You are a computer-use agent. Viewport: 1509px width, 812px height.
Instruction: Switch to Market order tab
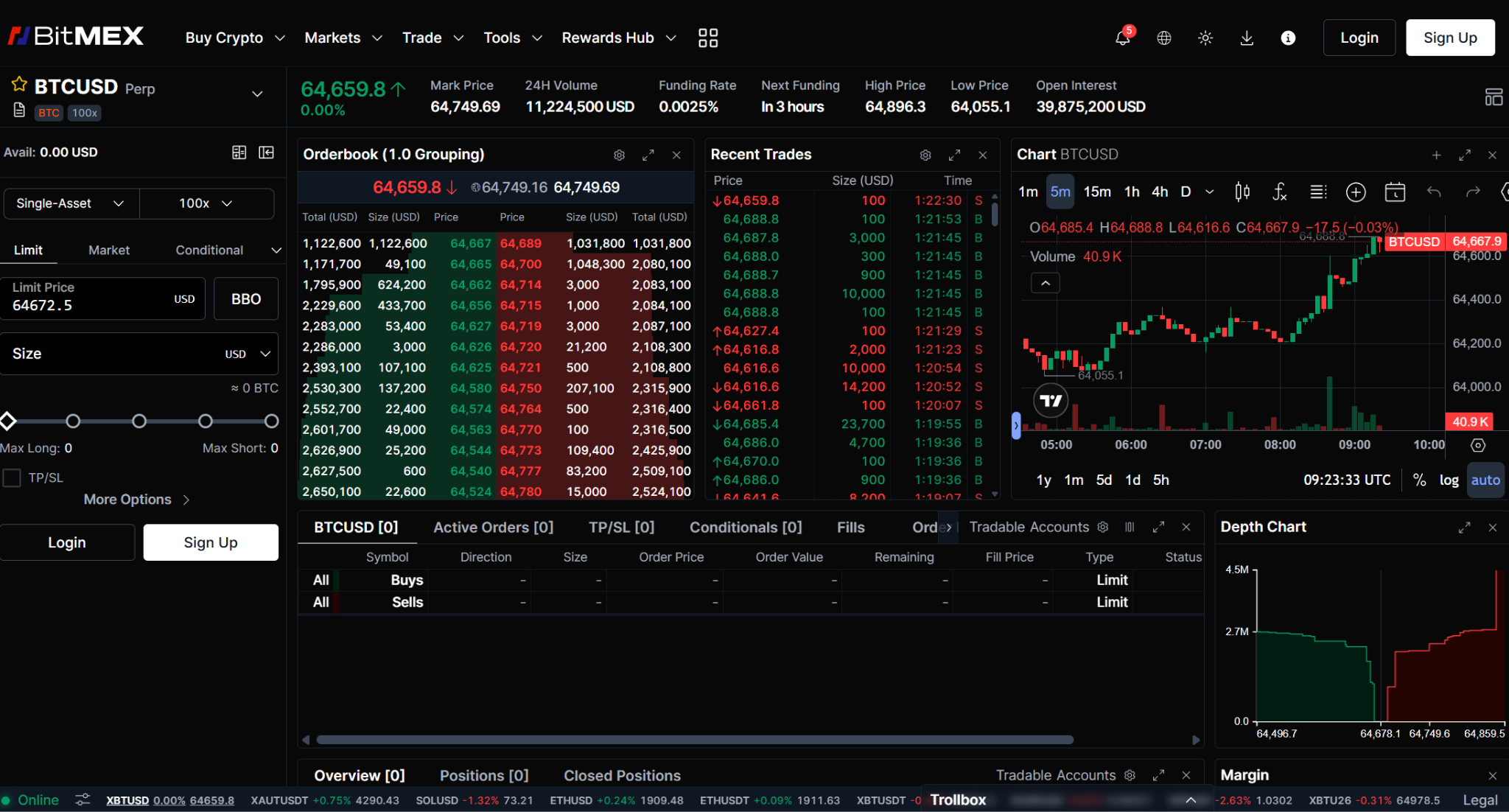click(x=109, y=250)
